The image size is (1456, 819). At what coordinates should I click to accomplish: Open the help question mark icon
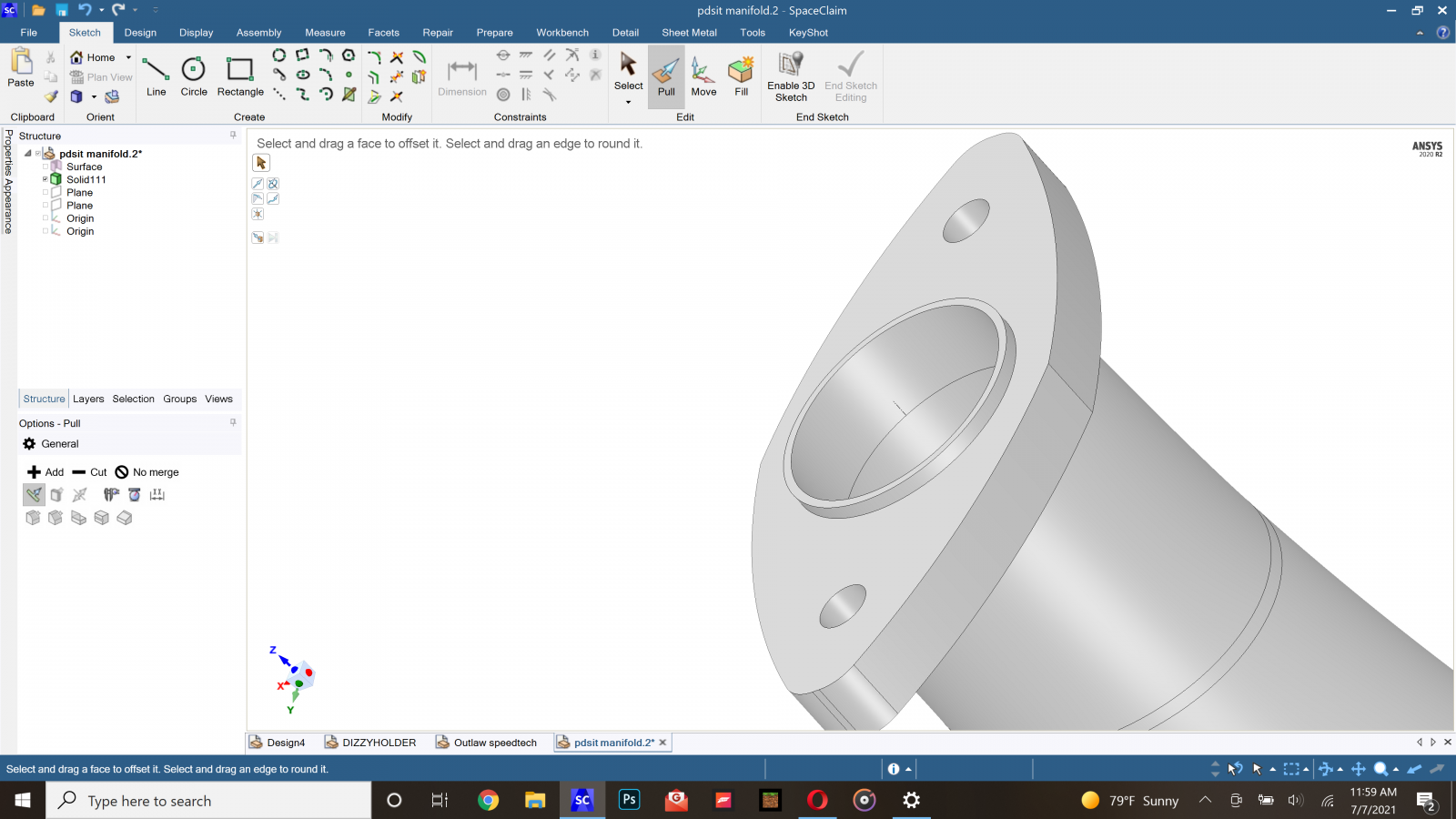coord(1443,33)
